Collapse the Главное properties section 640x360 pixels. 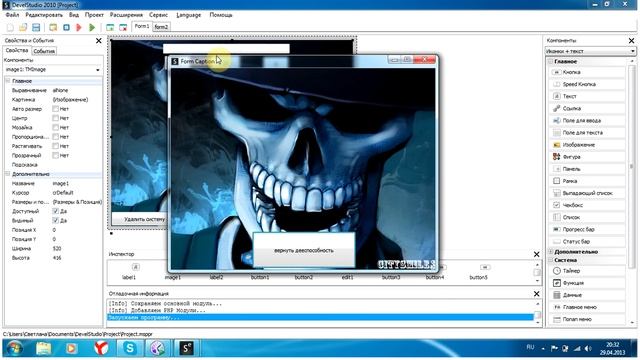pyautogui.click(x=8, y=81)
